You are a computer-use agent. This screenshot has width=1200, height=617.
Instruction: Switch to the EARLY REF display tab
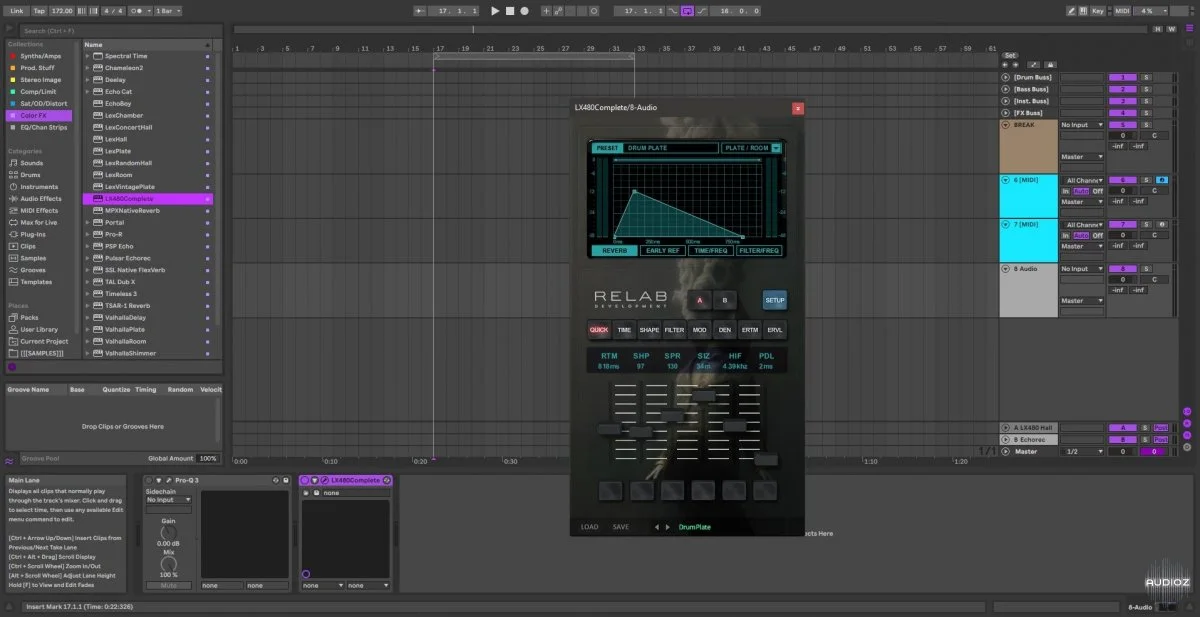point(662,250)
